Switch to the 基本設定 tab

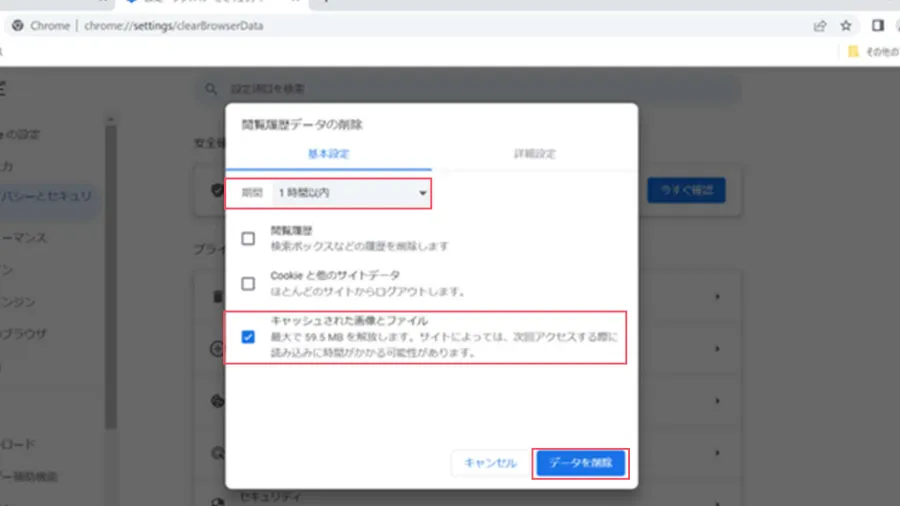point(328,154)
